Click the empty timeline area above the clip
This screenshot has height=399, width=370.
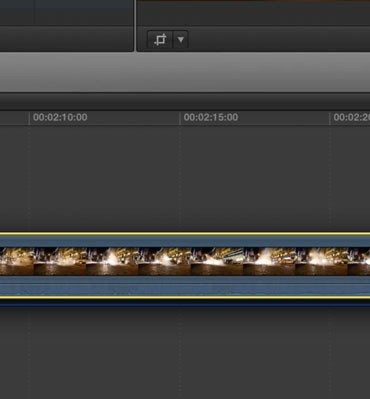pos(185,178)
